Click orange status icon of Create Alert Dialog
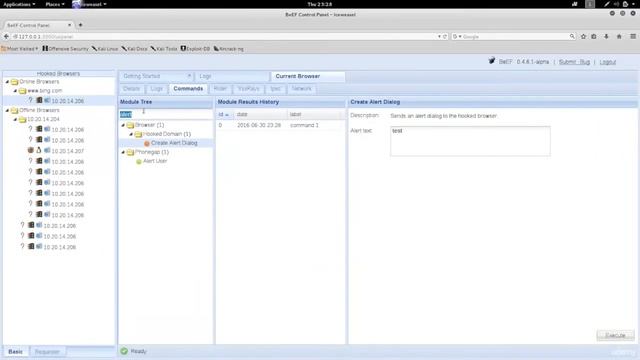 147,143
